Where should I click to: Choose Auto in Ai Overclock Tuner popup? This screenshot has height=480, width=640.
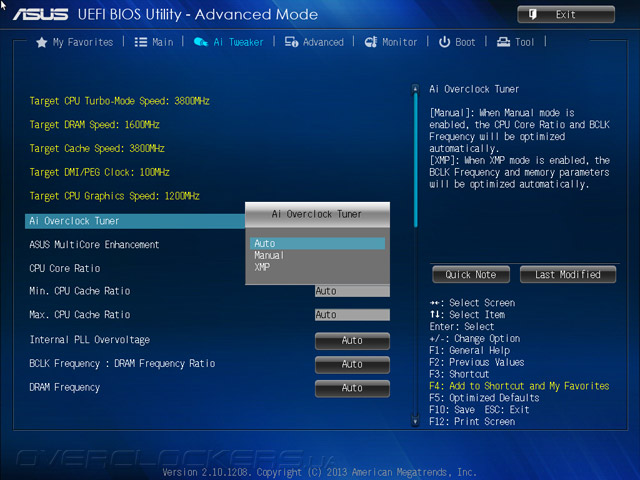coord(317,243)
